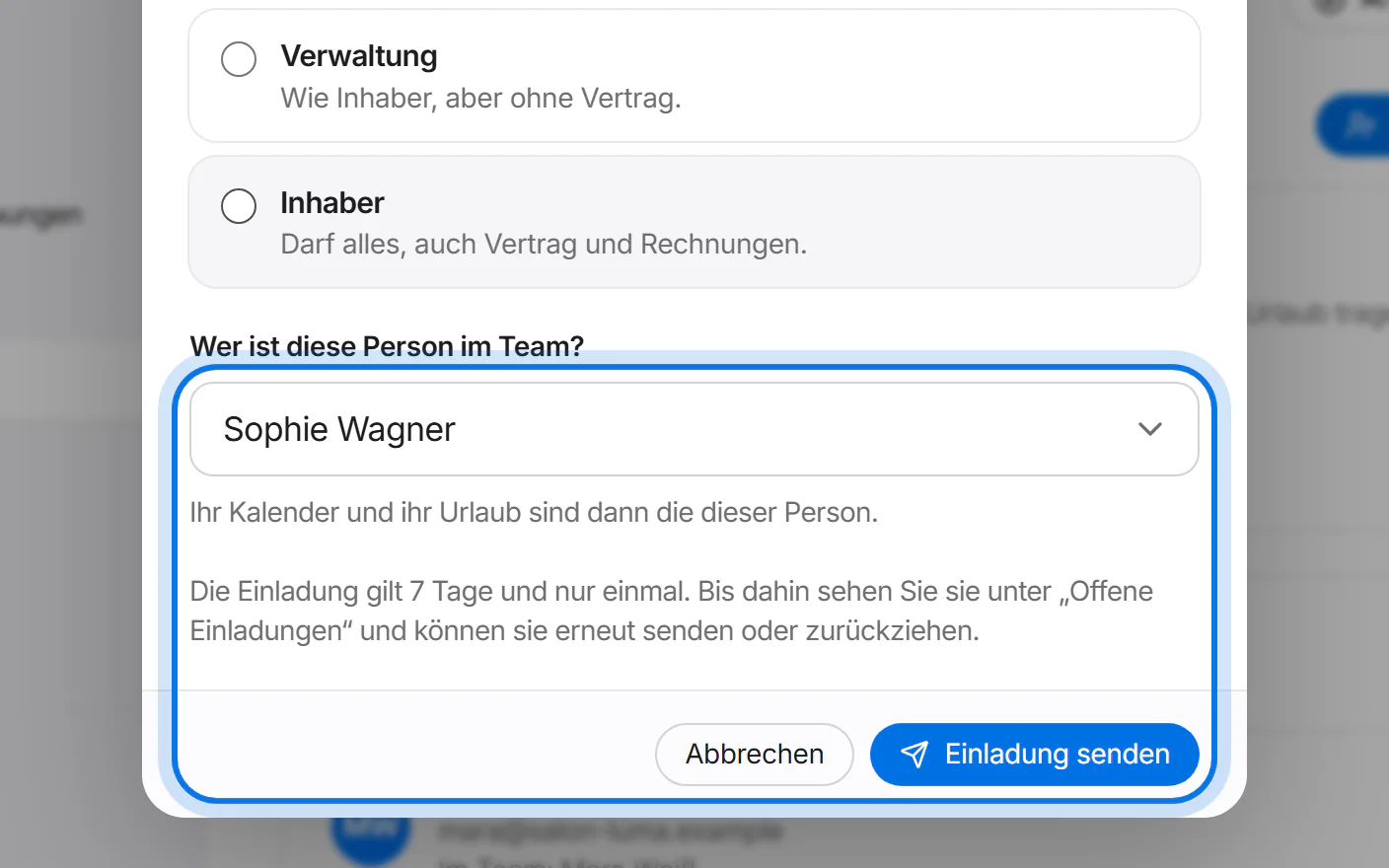
Task: Click the 'Verwaltung' role title
Action: pos(359,56)
